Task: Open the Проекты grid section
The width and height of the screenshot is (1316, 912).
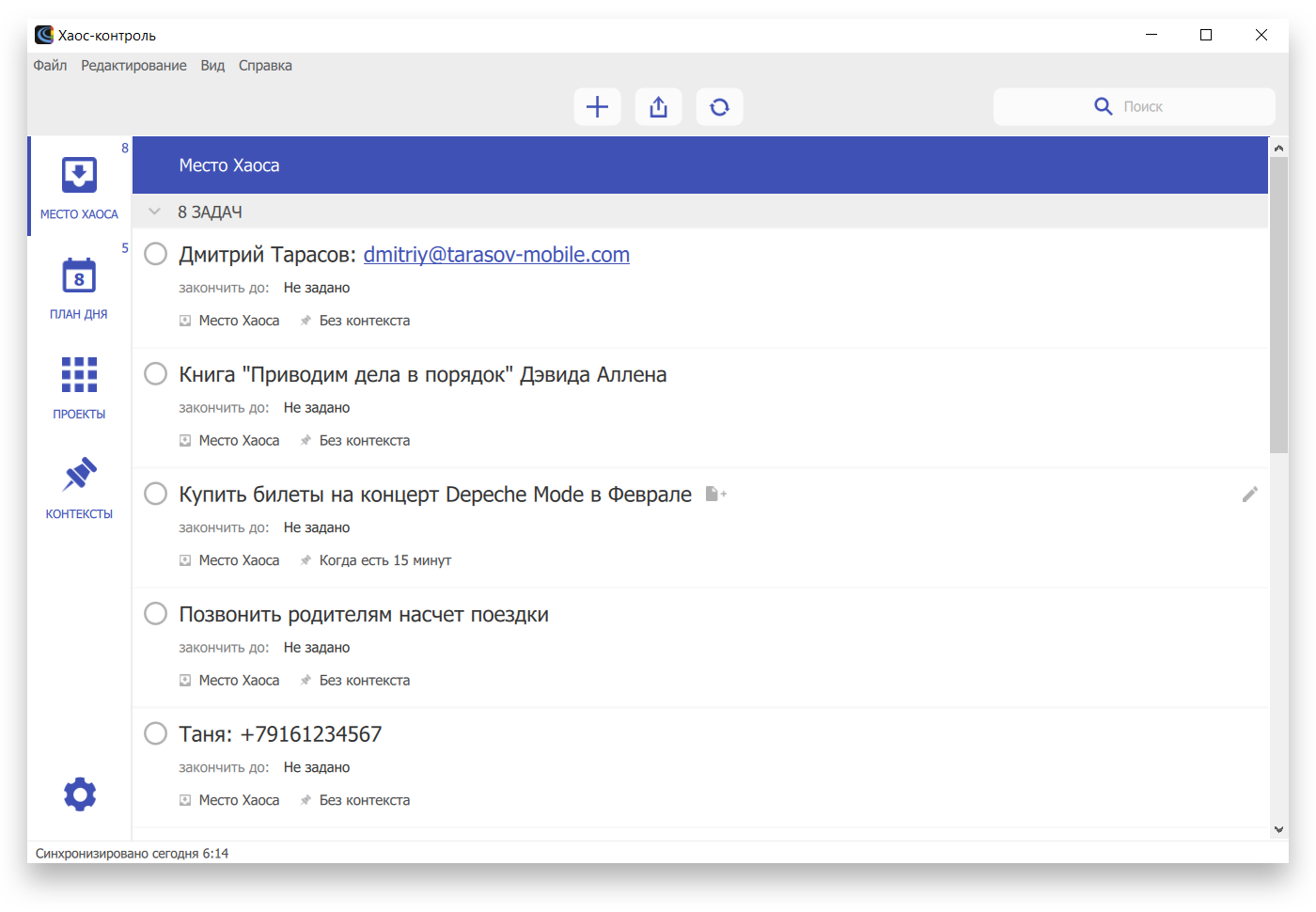Action: click(79, 387)
